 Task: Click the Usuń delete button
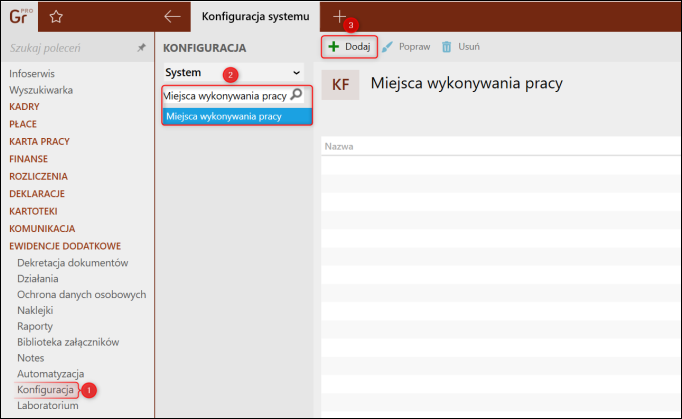coord(461,47)
